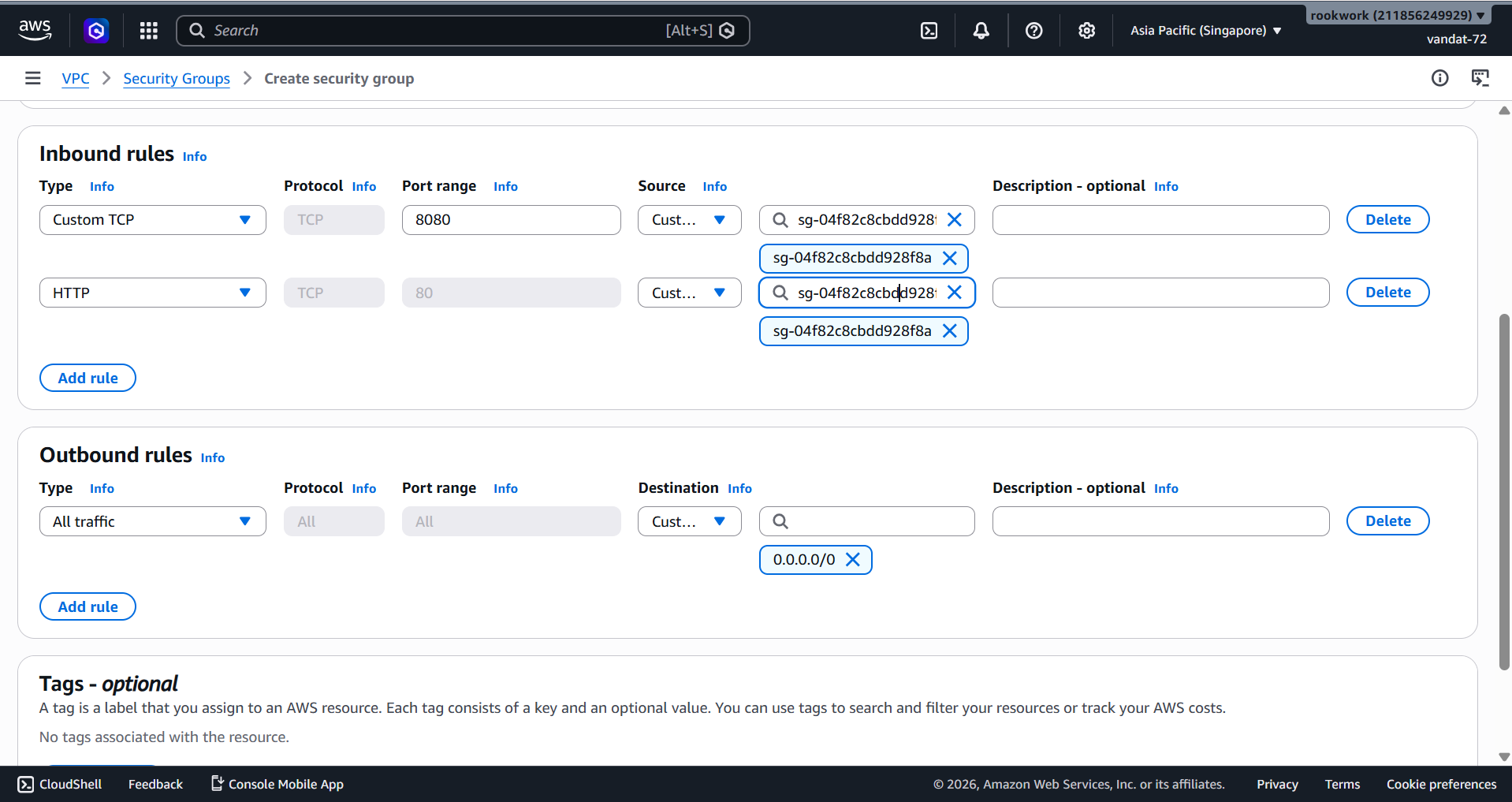The height and width of the screenshot is (802, 1512).
Task: Click the page vertical scrollbar thumb
Action: click(x=1504, y=492)
